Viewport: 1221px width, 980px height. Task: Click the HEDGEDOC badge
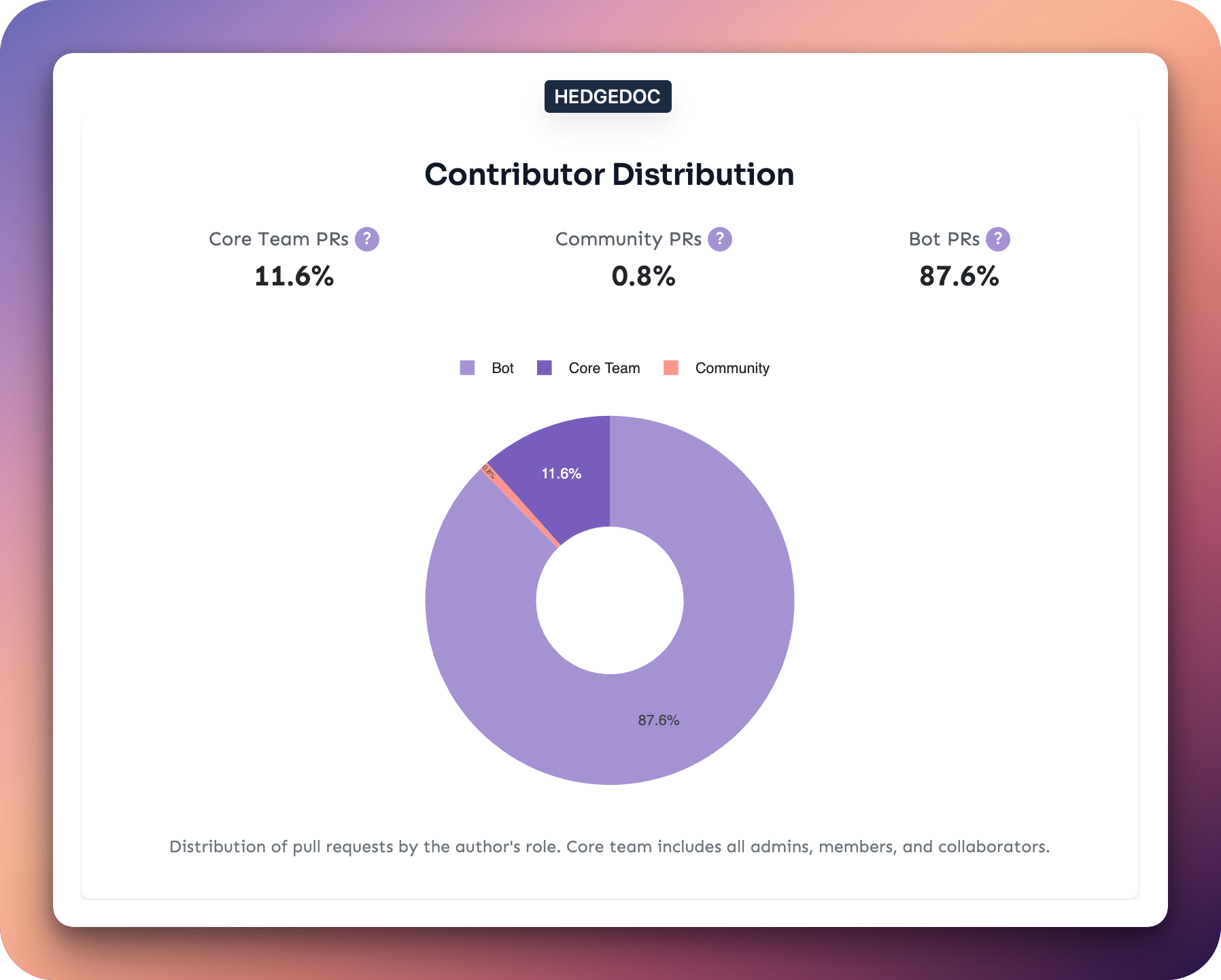(x=608, y=97)
